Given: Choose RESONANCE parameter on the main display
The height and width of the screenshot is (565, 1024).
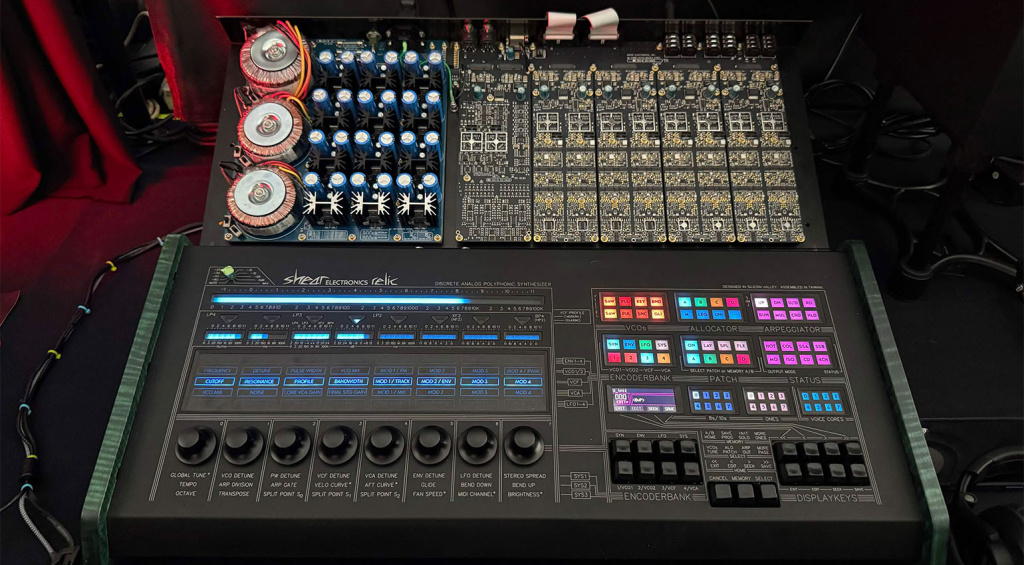Looking at the screenshot, I should coord(259,381).
